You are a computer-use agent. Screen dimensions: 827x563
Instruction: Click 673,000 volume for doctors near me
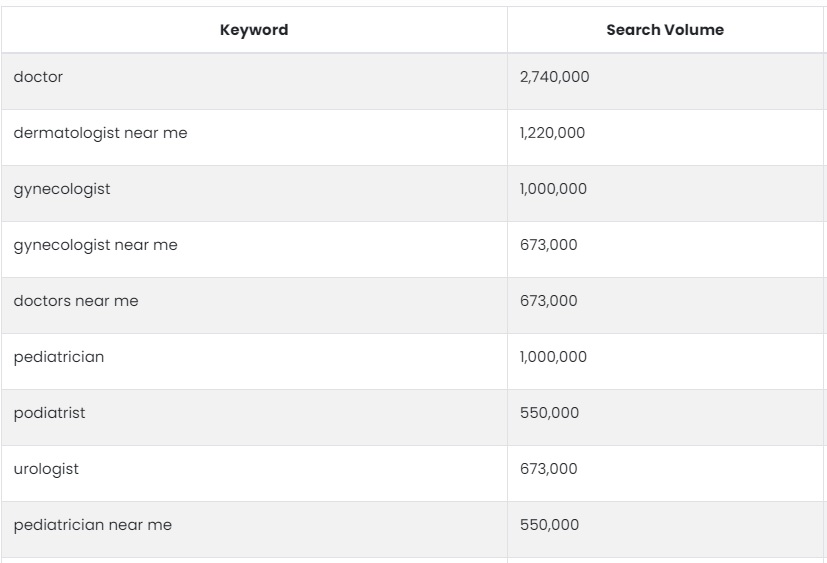(x=549, y=301)
